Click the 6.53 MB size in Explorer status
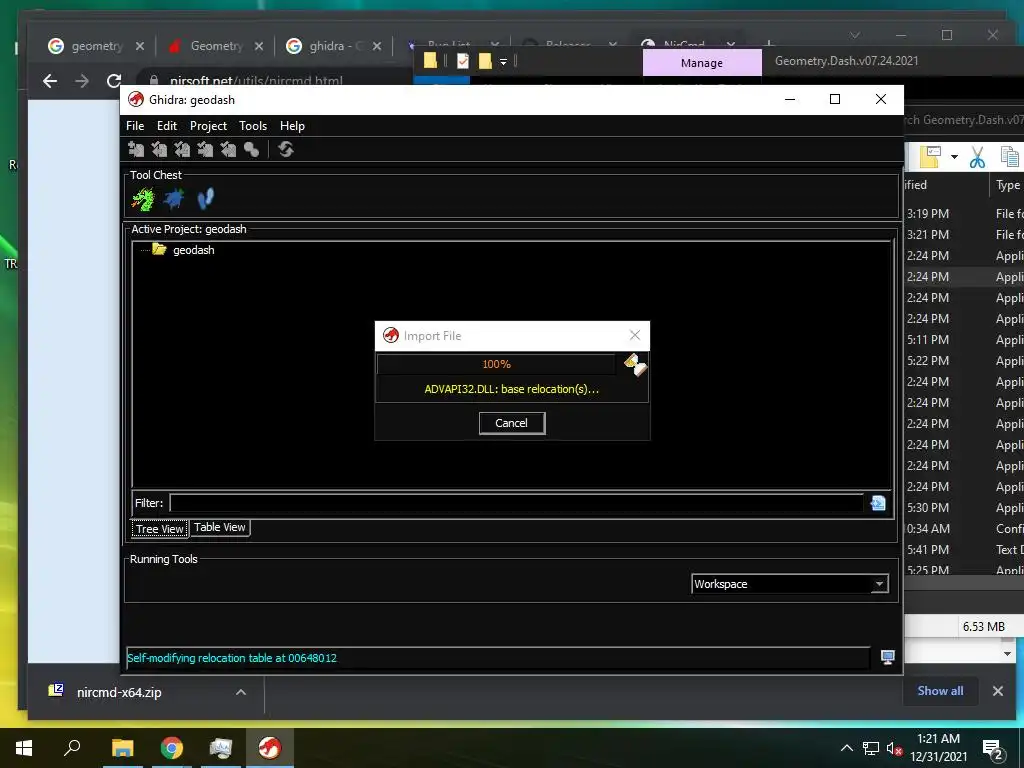This screenshot has height=768, width=1024. click(x=984, y=626)
